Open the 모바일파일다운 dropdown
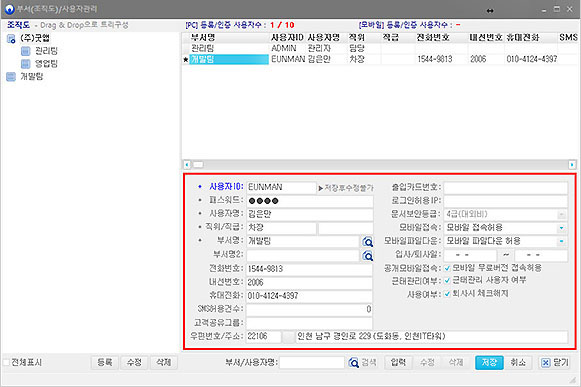Image resolution: width=581 pixels, height=387 pixels. [x=562, y=241]
